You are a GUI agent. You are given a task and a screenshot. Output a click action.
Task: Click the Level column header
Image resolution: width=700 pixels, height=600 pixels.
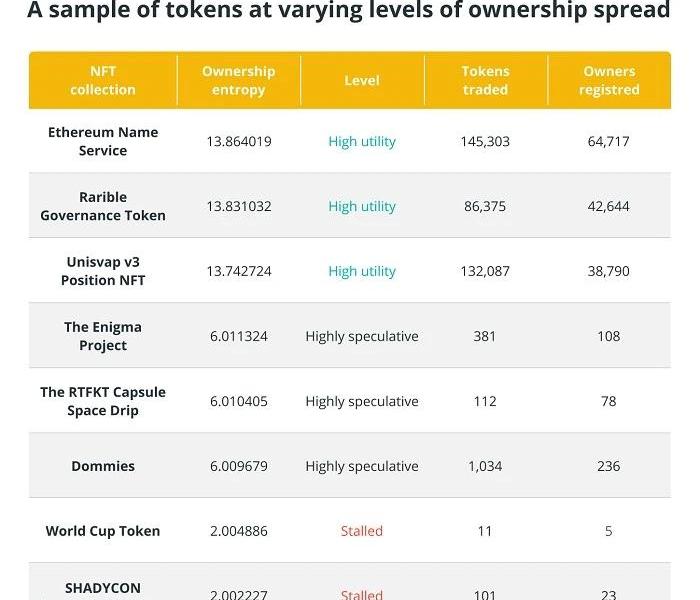(361, 80)
